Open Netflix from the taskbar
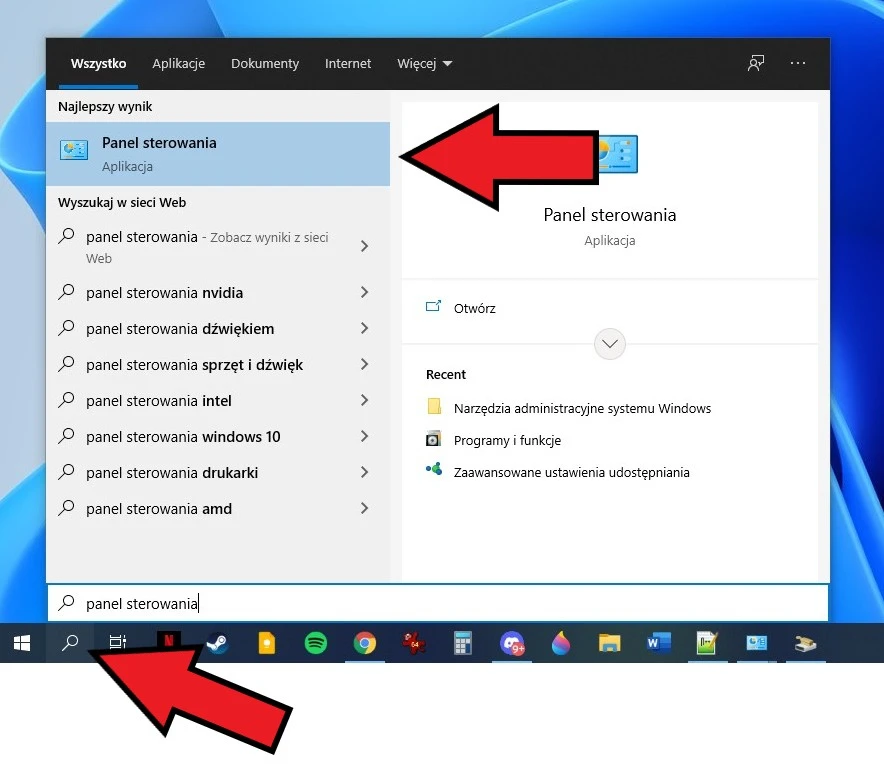This screenshot has width=884, height=767. 168,643
